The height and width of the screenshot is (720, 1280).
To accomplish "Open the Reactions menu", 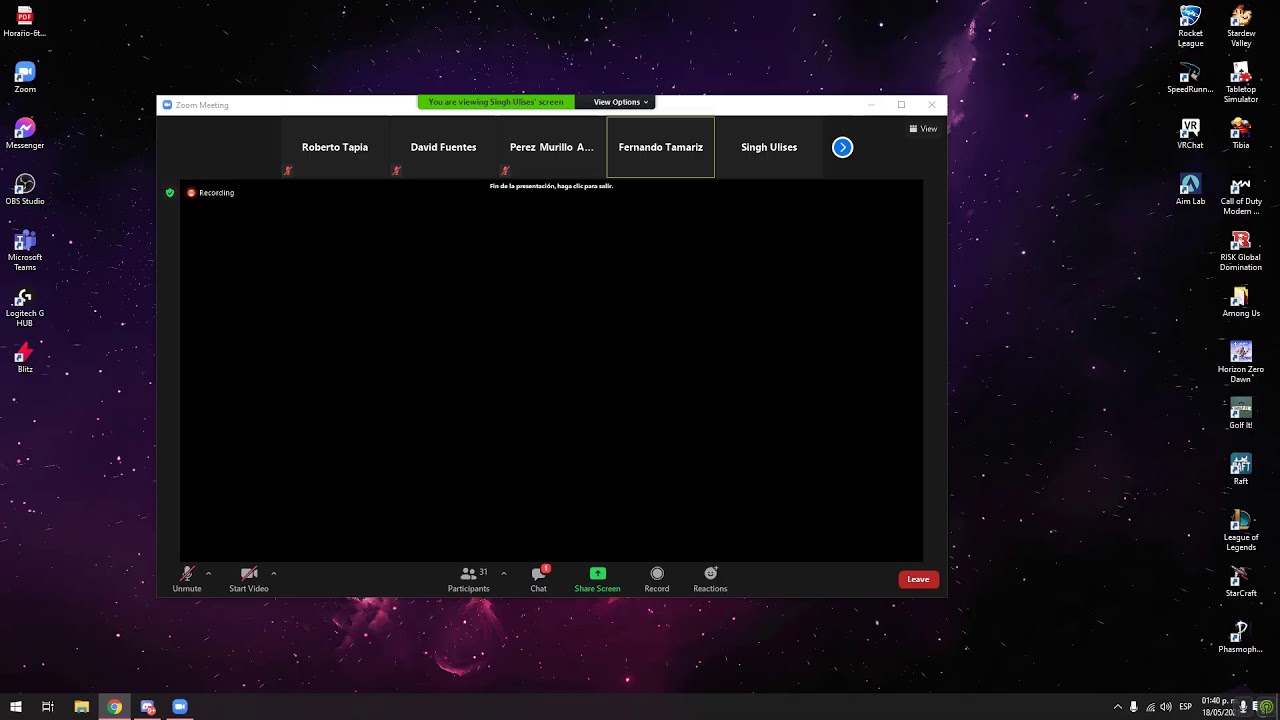I will [x=710, y=579].
